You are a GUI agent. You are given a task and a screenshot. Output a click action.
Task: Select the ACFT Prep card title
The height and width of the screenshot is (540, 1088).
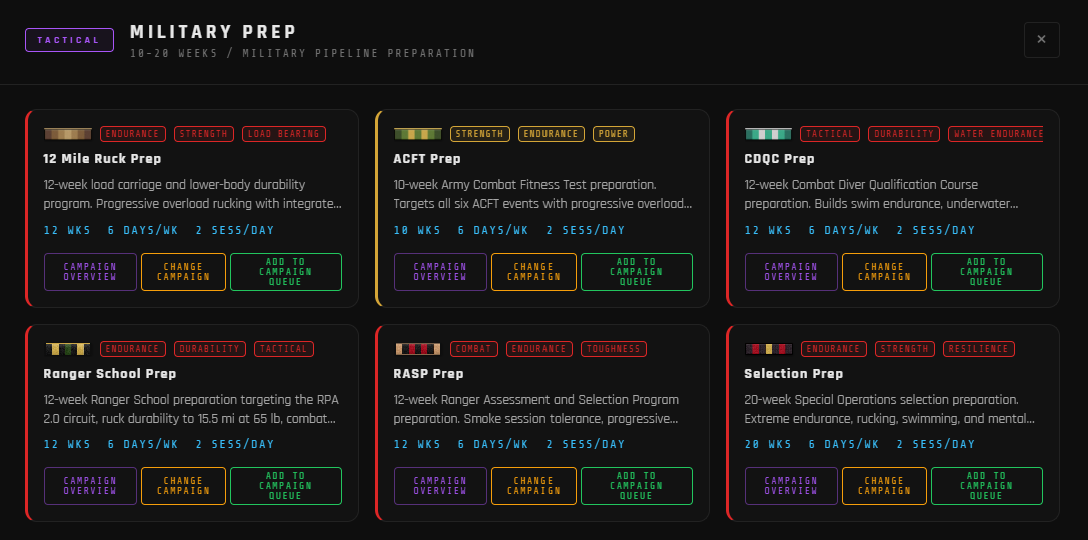pyautogui.click(x=427, y=159)
